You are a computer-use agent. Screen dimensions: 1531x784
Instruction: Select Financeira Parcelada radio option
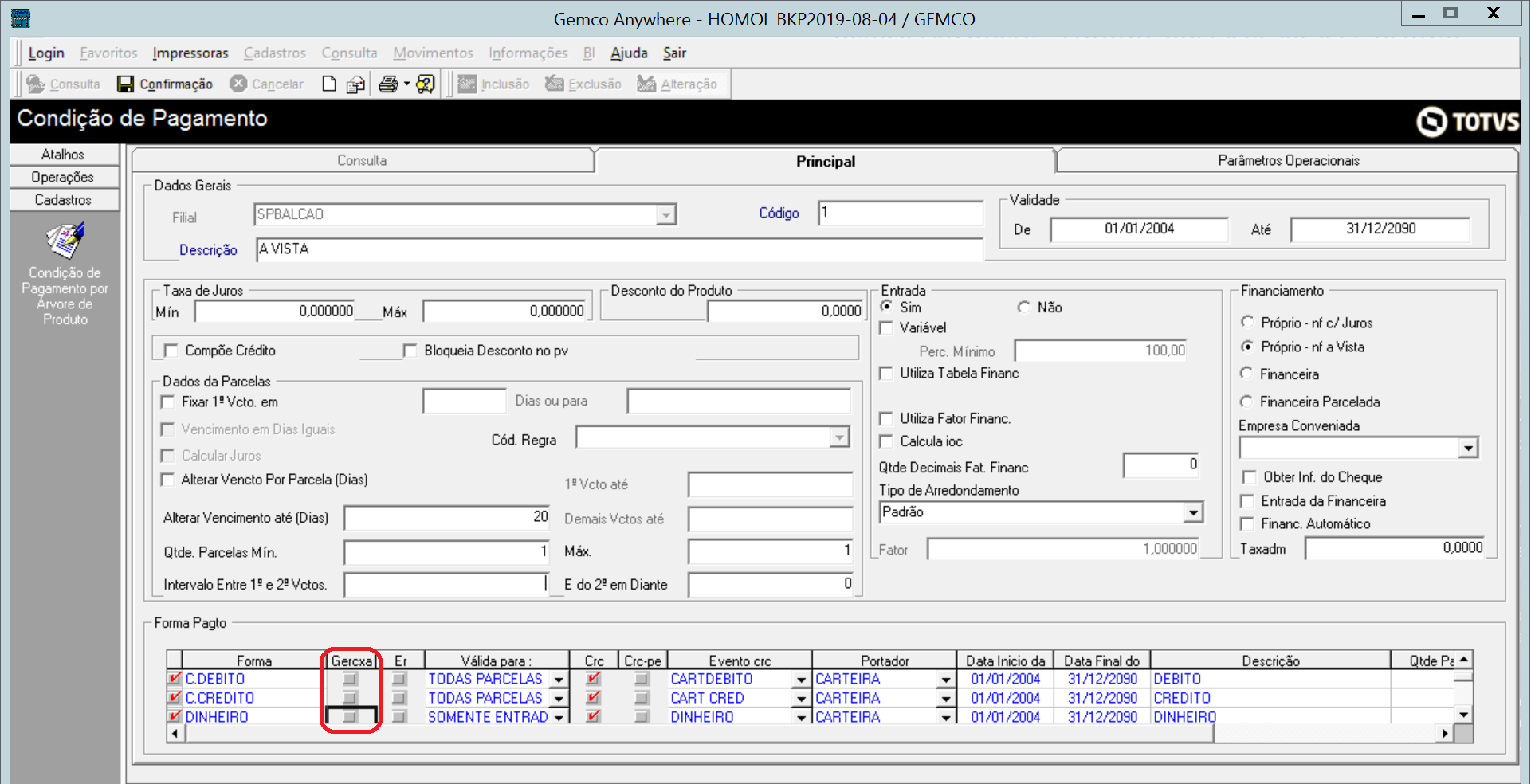pyautogui.click(x=1246, y=401)
